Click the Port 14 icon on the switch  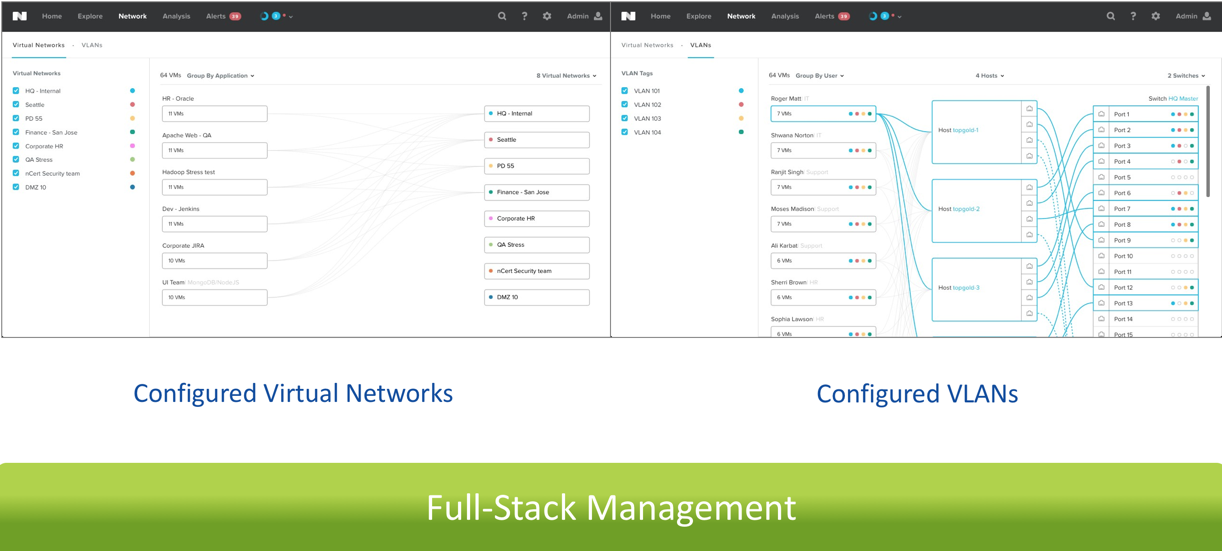pyautogui.click(x=1102, y=319)
